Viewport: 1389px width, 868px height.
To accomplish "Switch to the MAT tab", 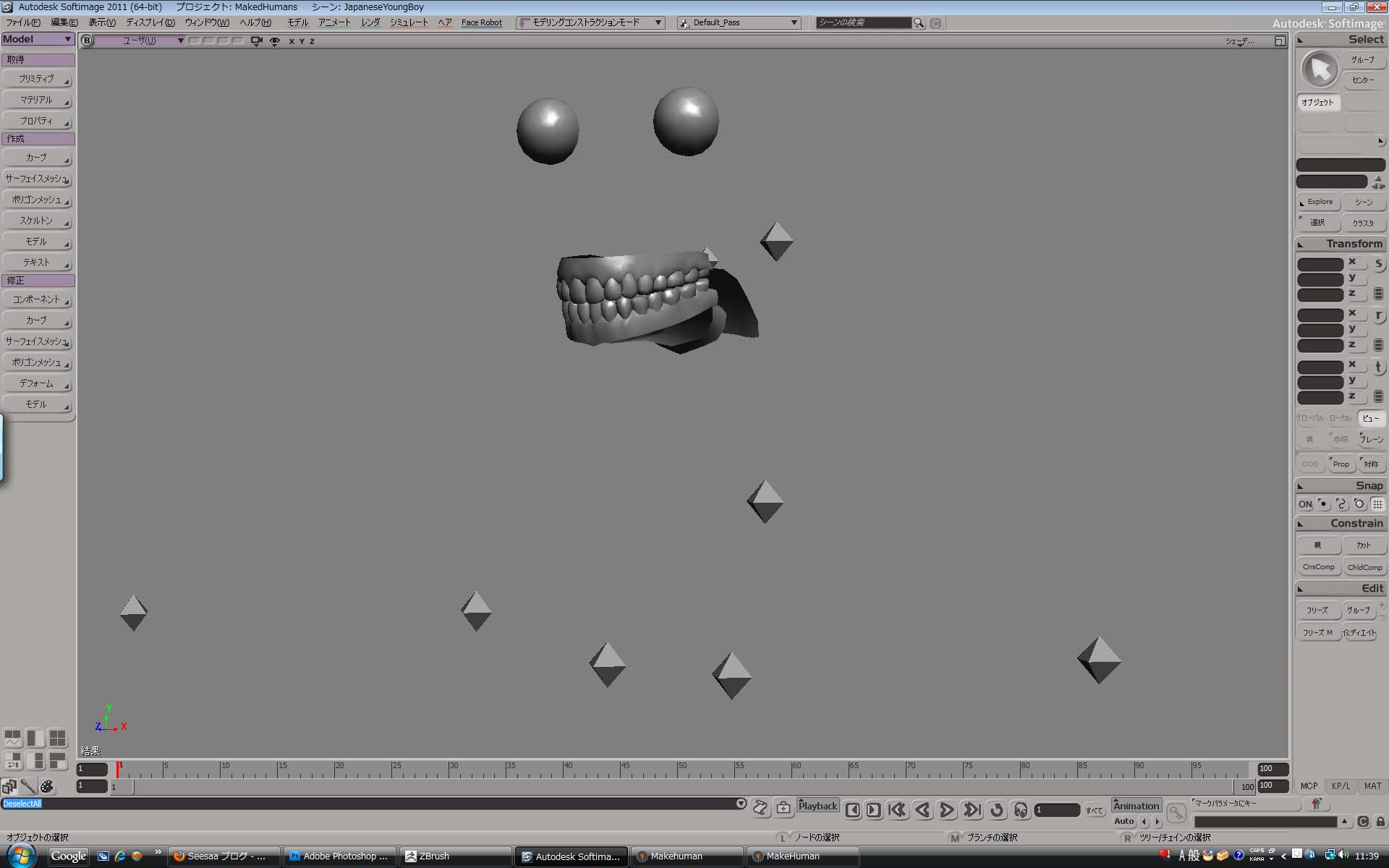I will tap(1372, 786).
